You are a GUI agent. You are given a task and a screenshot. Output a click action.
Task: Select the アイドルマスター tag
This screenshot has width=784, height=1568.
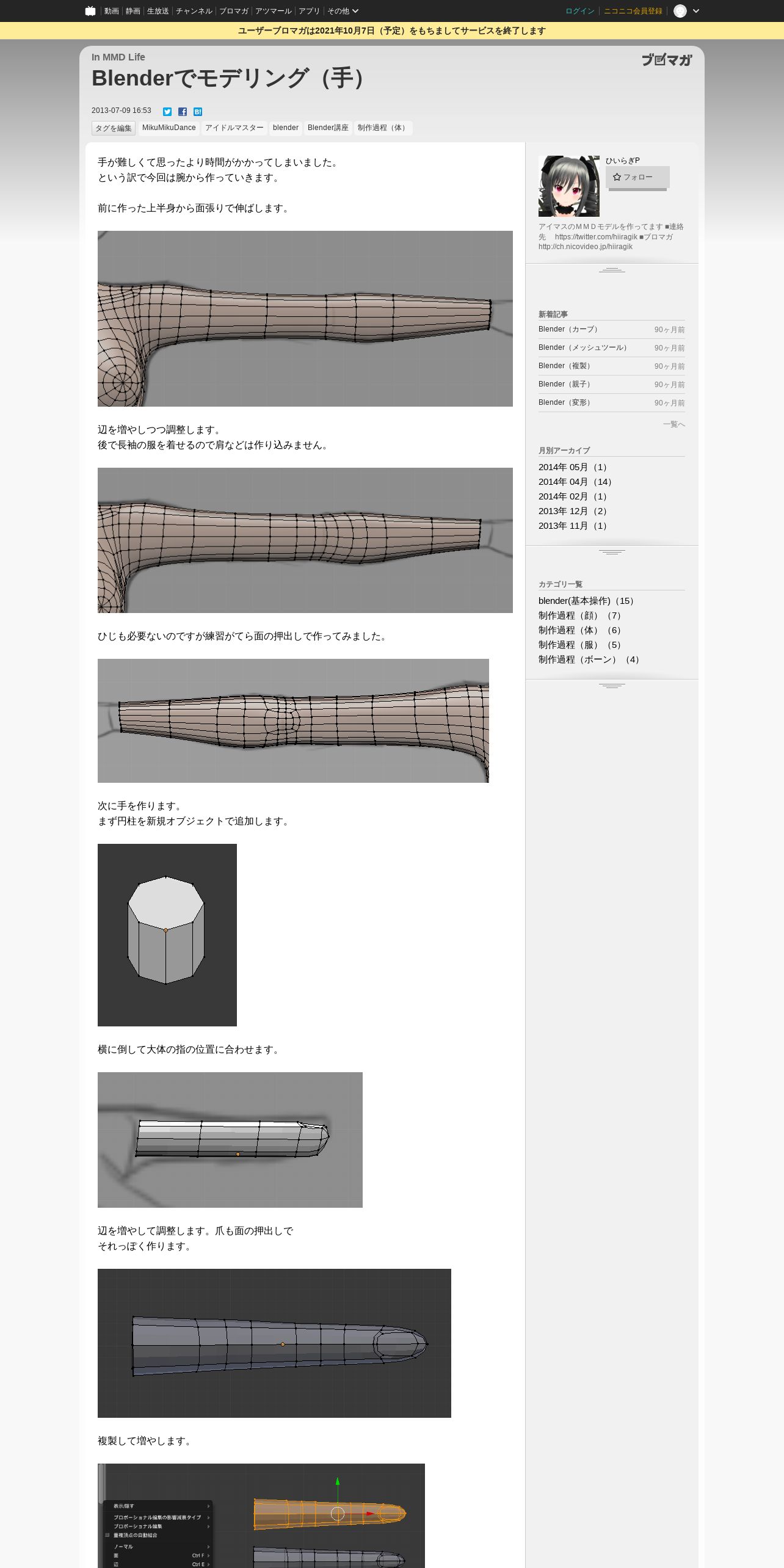tap(234, 128)
